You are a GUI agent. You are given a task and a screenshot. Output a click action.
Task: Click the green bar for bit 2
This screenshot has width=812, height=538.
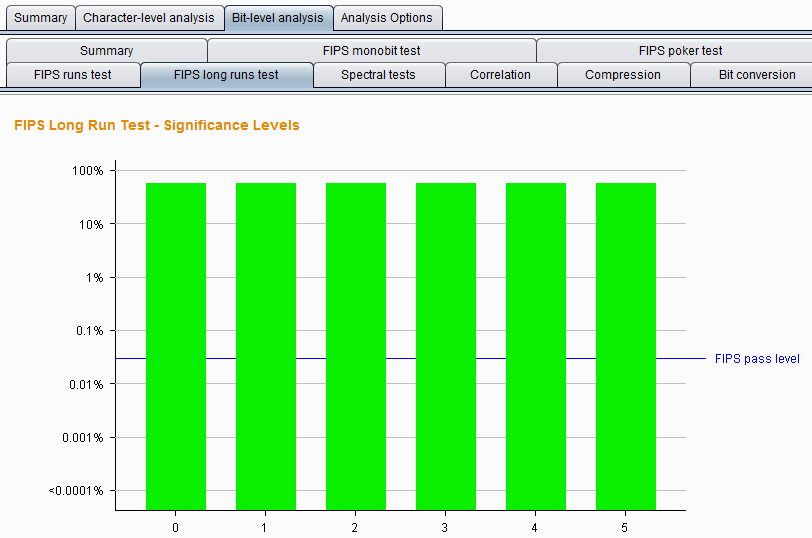point(356,345)
